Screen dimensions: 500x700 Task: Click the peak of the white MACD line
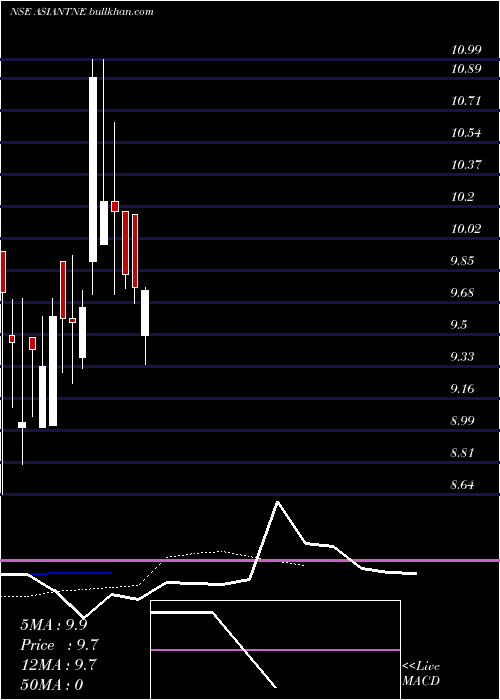[278, 502]
